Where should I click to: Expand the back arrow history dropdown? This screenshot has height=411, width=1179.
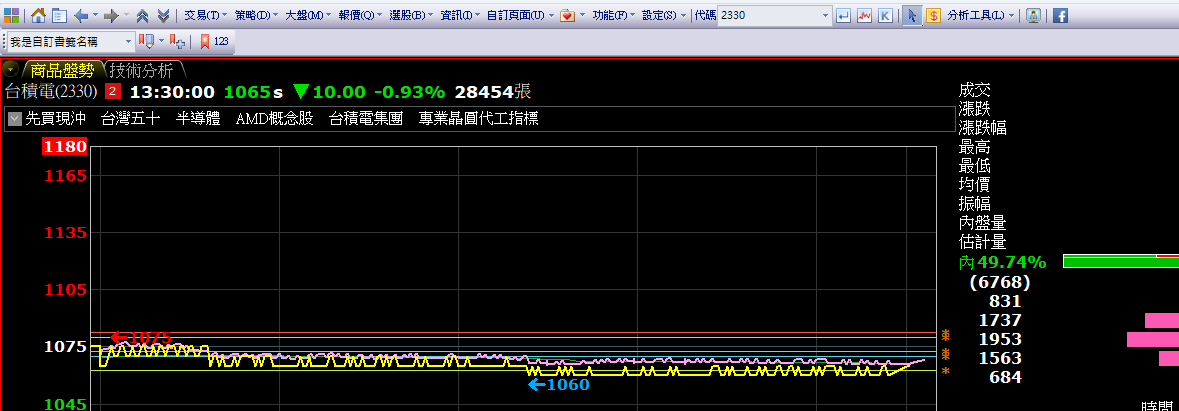coord(95,15)
